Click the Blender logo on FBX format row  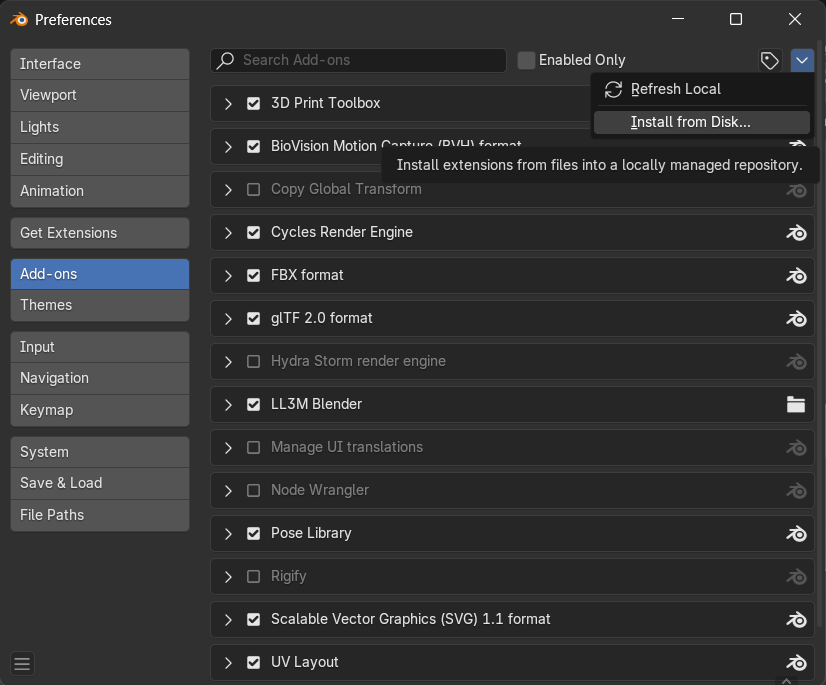[796, 276]
